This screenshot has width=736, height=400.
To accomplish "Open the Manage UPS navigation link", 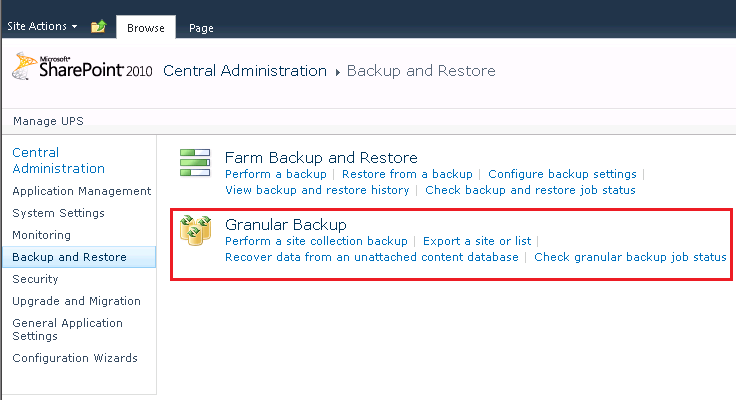I will point(48,121).
